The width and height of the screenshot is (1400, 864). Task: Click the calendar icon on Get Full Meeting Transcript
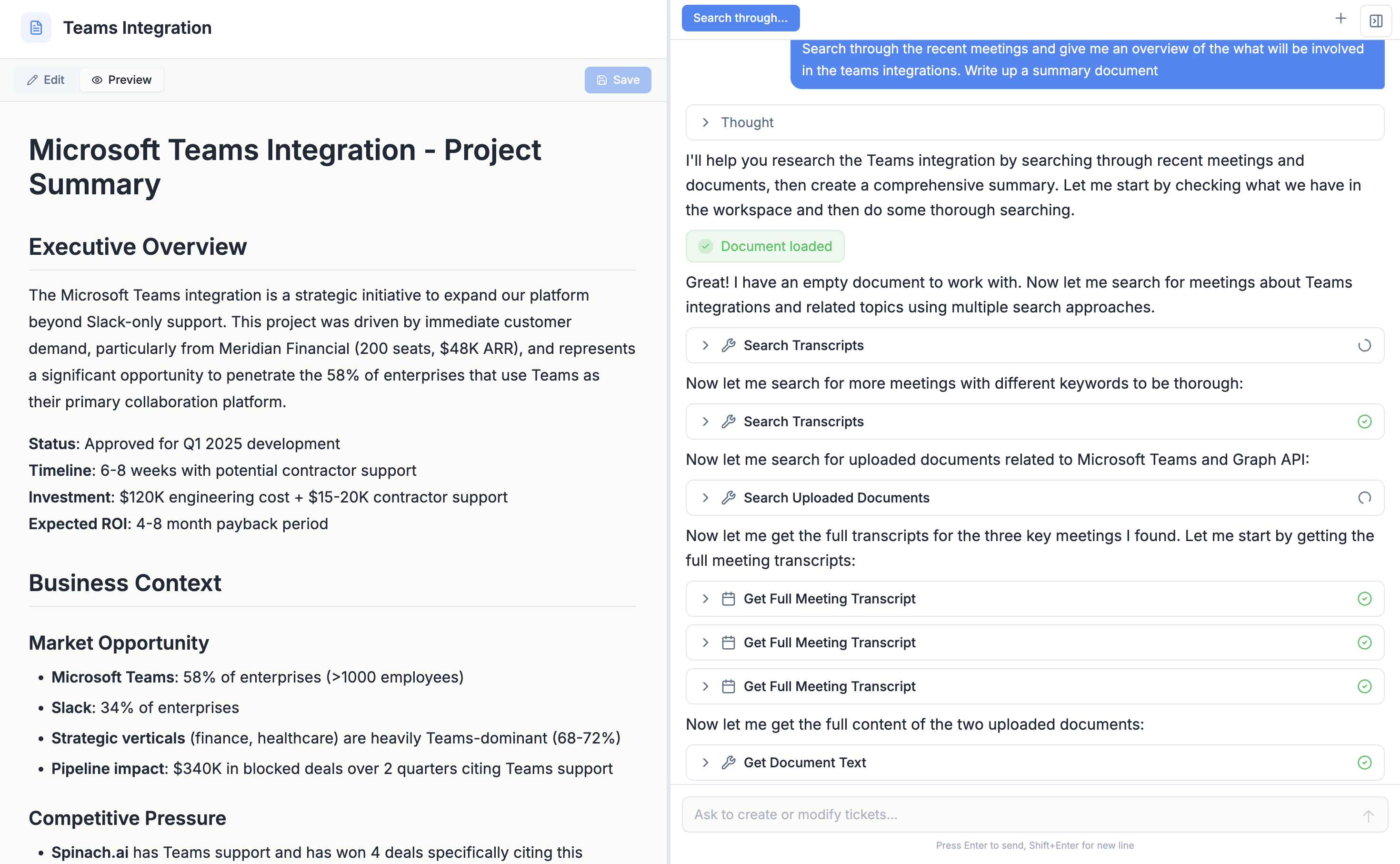(x=728, y=598)
